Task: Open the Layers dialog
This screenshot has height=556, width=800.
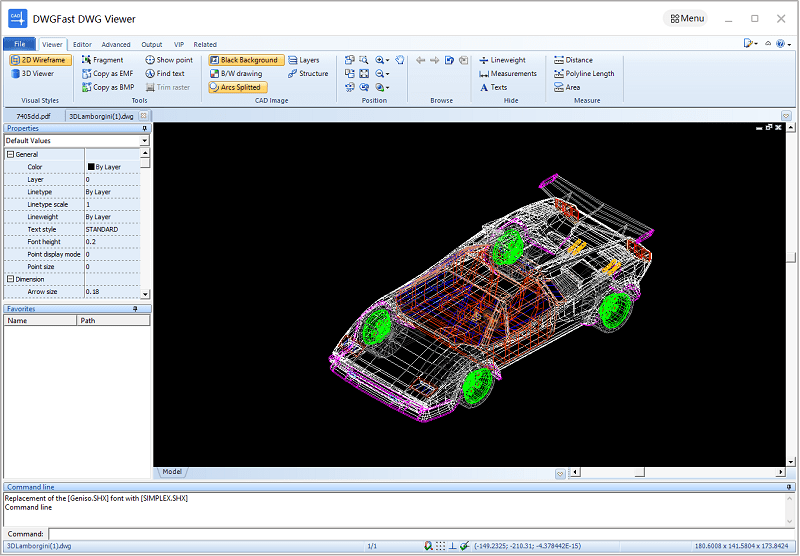Action: click(x=304, y=60)
